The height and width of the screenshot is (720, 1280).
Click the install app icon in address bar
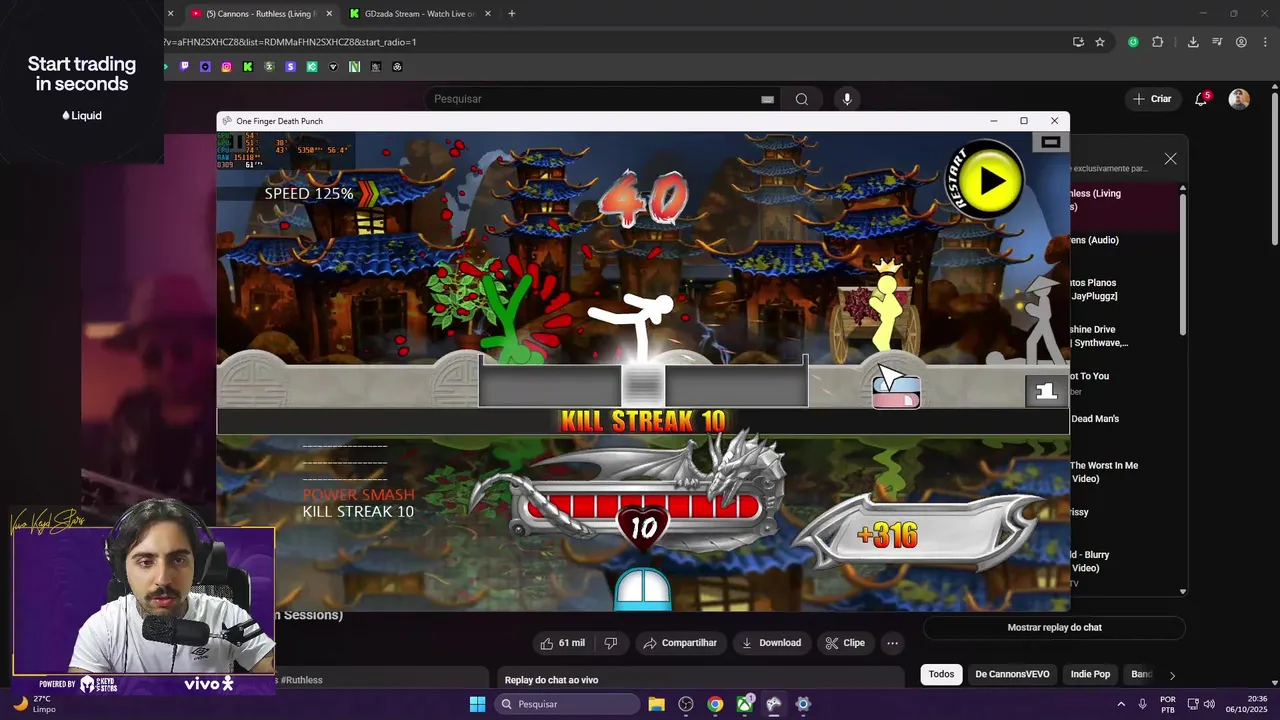click(1078, 42)
